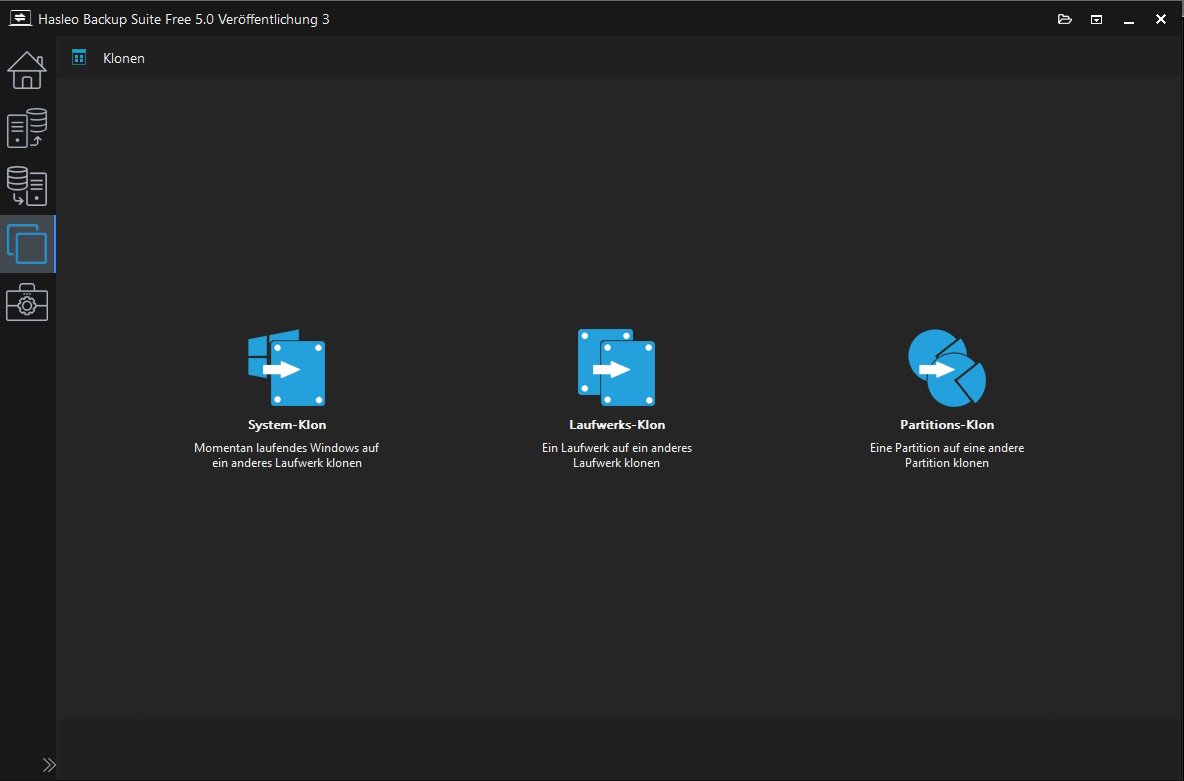This screenshot has width=1184, height=781.
Task: Minimize the Hasleo Backup Suite window
Action: (x=1129, y=20)
